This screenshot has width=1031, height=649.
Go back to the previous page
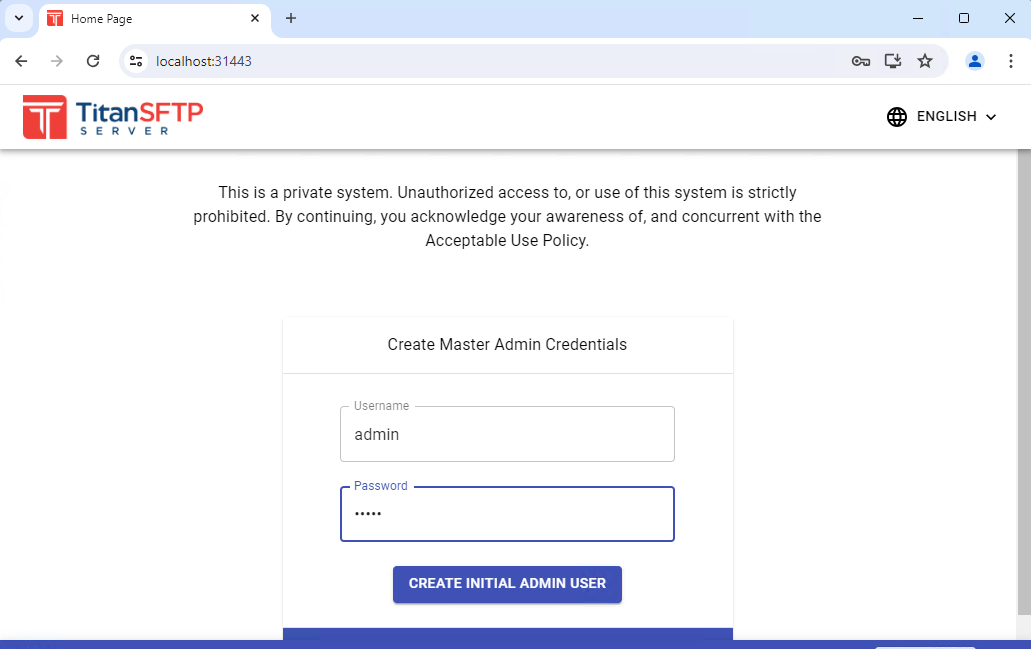point(22,61)
